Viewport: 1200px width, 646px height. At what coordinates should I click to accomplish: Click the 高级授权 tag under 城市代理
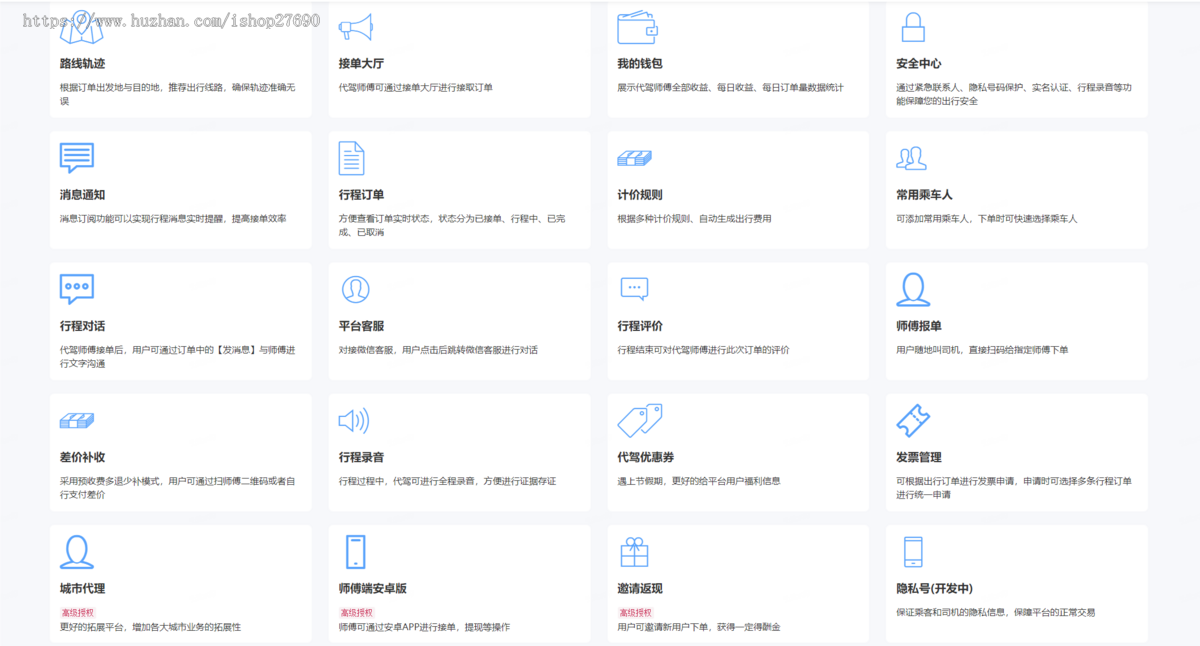77,612
